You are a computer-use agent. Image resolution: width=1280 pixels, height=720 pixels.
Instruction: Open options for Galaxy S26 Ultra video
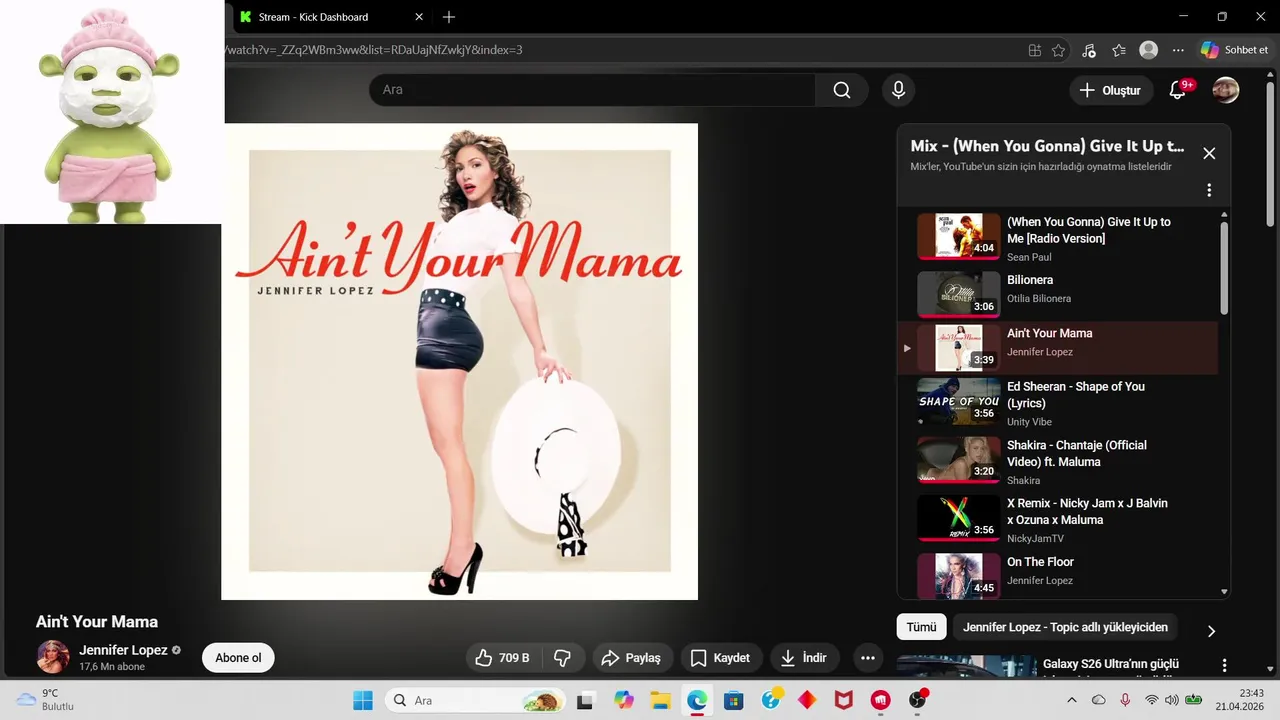click(x=1224, y=665)
